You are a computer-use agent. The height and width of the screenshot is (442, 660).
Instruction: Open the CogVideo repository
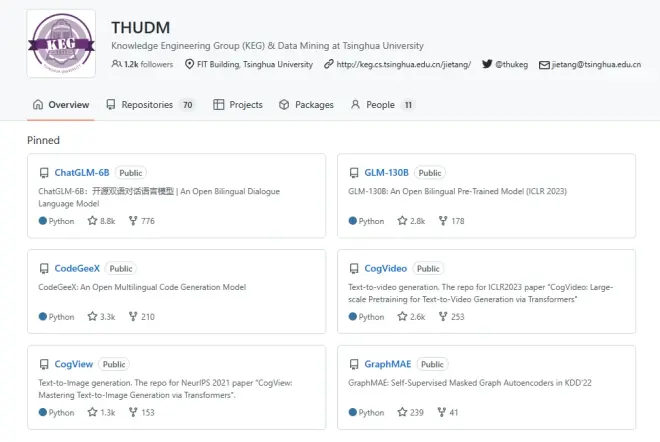click(x=386, y=269)
